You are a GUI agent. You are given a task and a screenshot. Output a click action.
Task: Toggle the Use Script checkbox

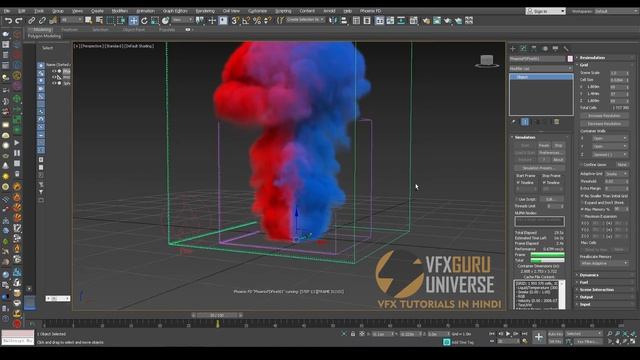click(517, 199)
